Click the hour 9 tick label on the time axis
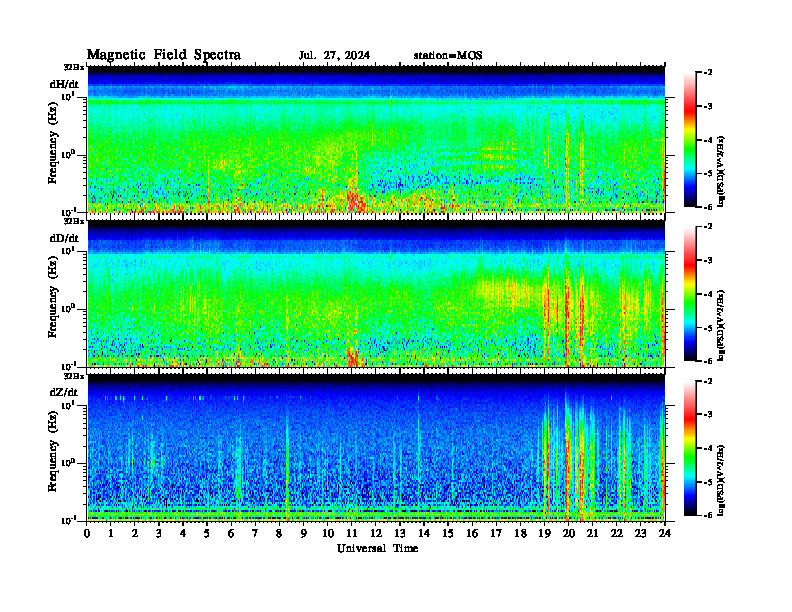 click(x=304, y=534)
